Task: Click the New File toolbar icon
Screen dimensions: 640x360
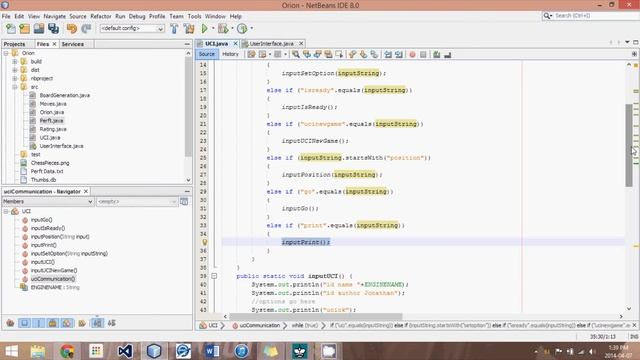Action: [x=11, y=29]
